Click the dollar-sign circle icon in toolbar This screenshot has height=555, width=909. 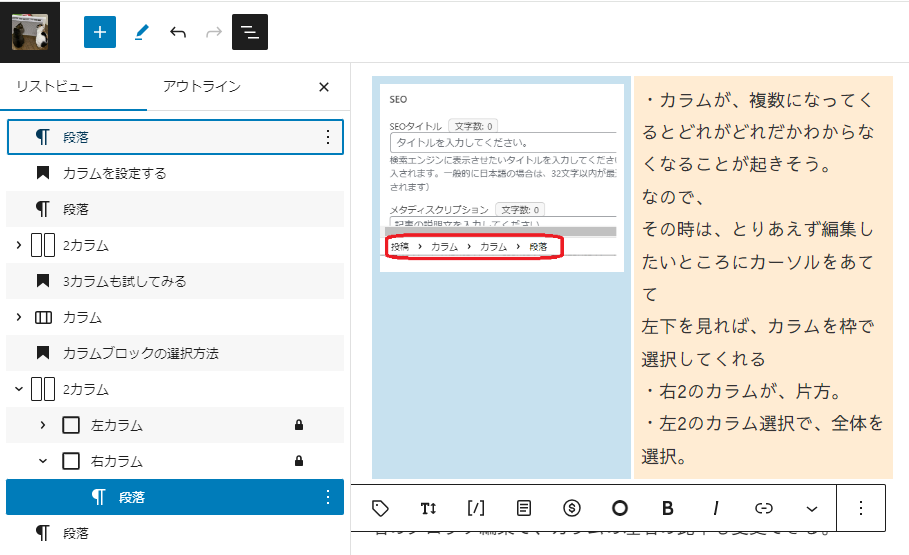572,508
